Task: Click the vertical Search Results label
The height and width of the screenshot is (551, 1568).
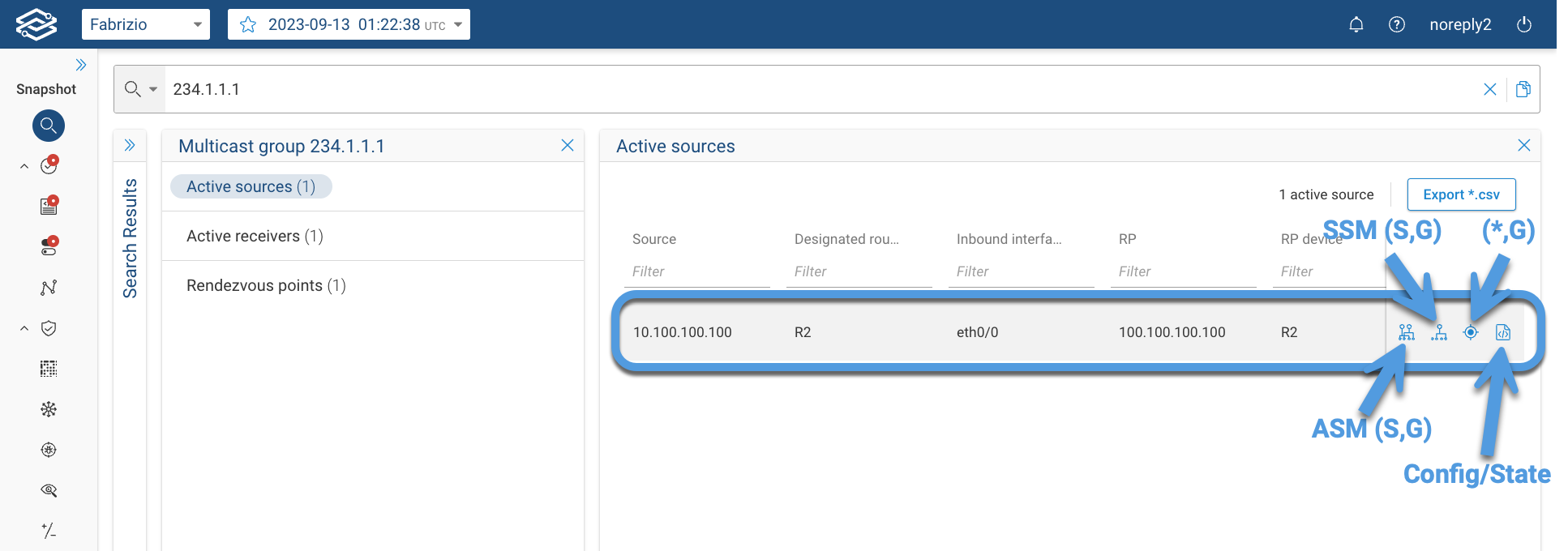Action: pyautogui.click(x=130, y=238)
